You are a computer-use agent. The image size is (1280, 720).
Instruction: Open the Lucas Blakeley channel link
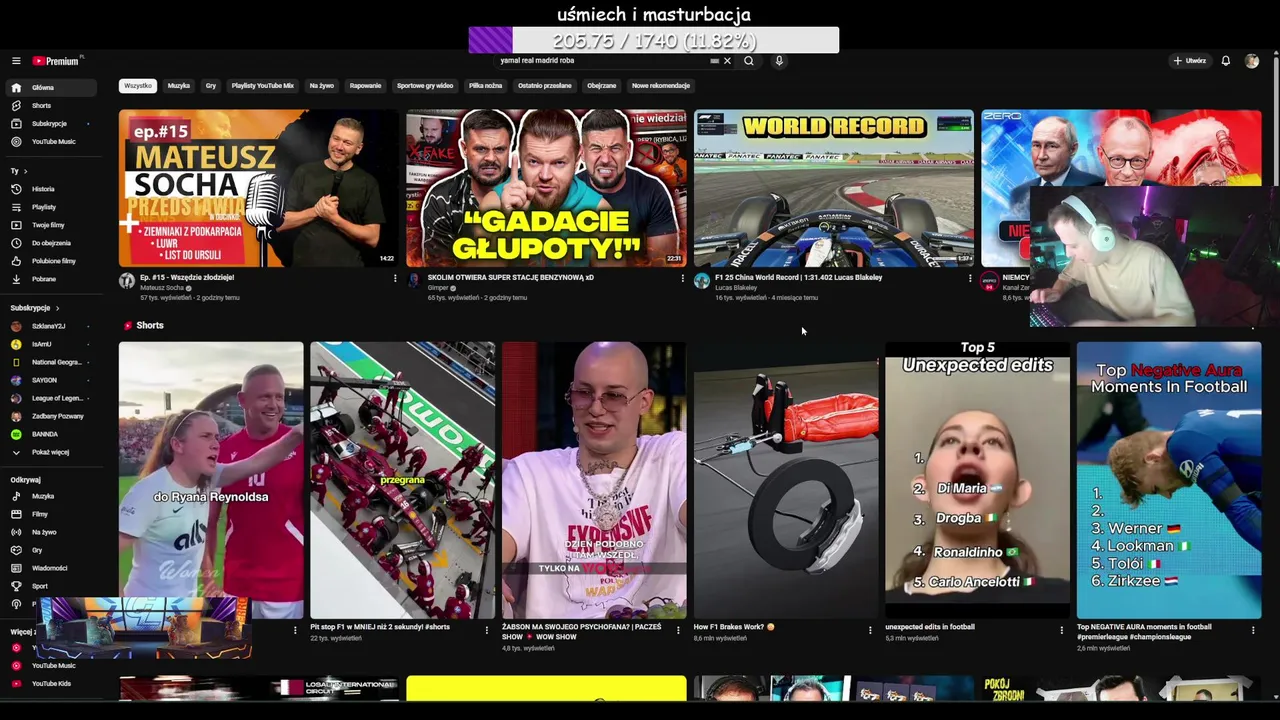pos(736,288)
